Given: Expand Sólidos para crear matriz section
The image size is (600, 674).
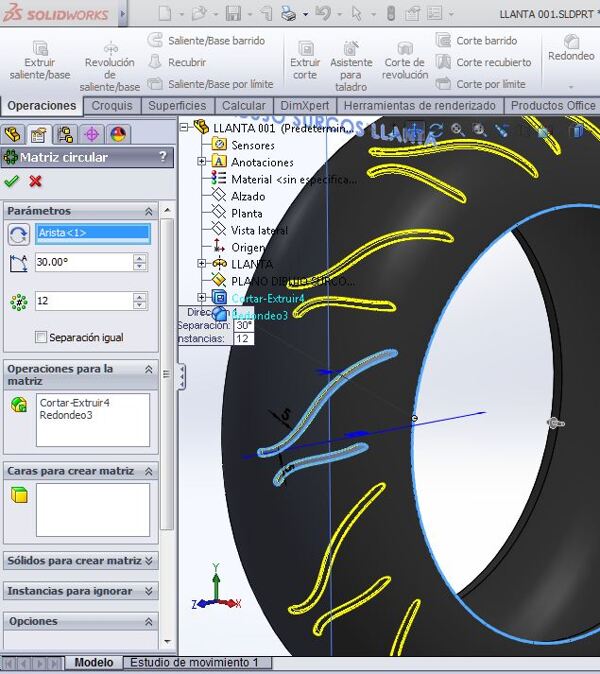Looking at the screenshot, I should (x=149, y=561).
